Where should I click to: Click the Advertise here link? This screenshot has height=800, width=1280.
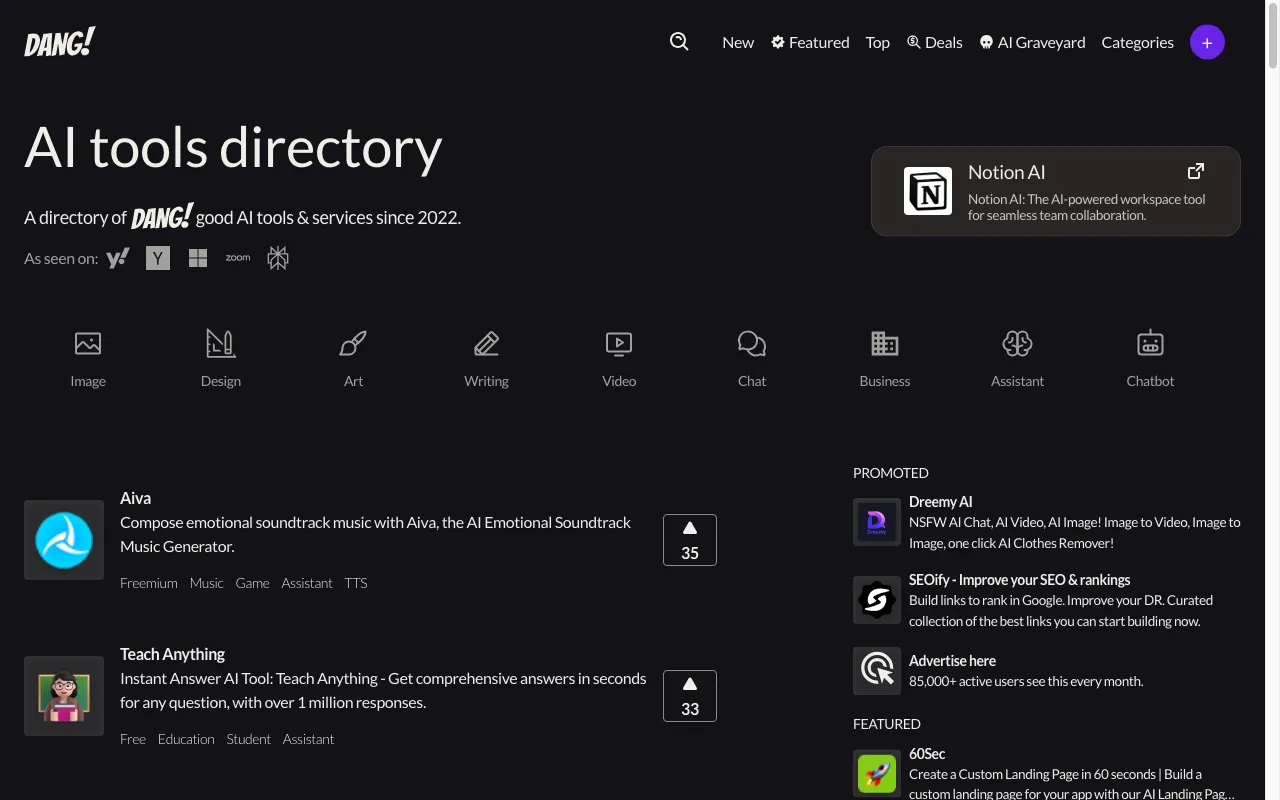952,661
